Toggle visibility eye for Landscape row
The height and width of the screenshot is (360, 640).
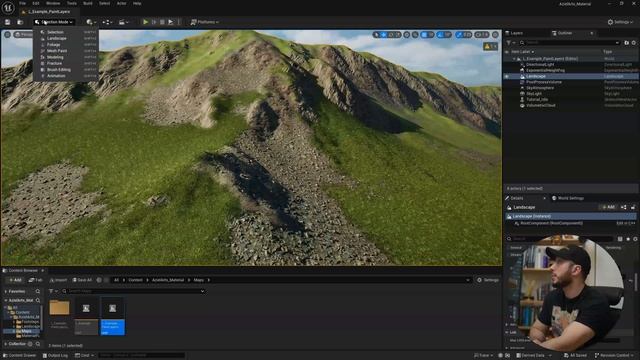[507, 76]
